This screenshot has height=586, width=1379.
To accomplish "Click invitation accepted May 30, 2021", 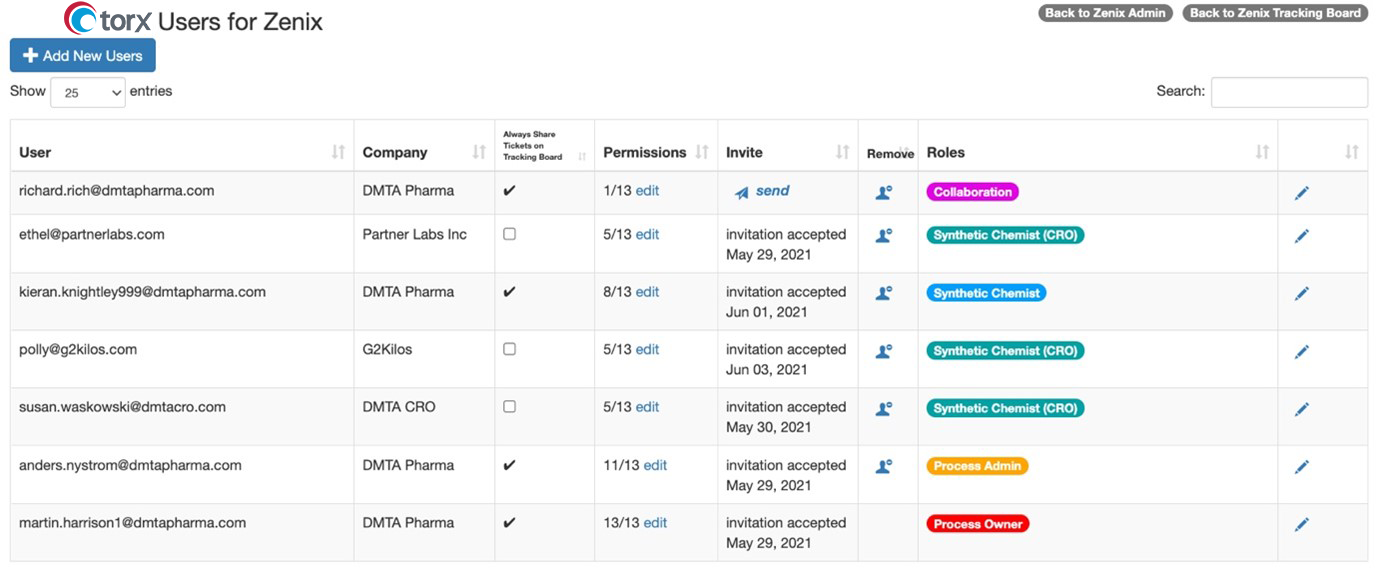I will click(786, 417).
